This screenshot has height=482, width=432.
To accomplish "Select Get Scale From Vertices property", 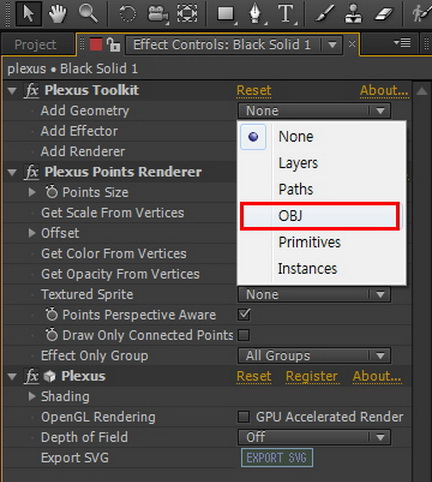I will pyautogui.click(x=113, y=213).
